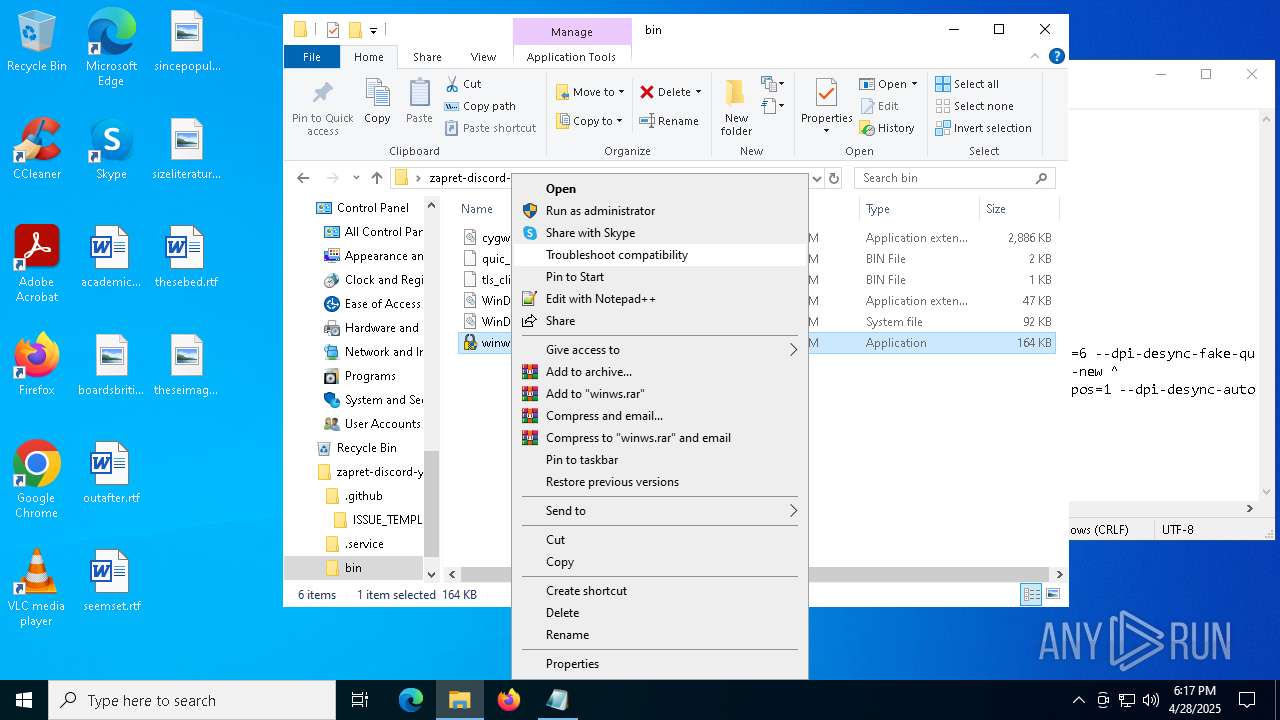Viewport: 1280px width, 720px height.
Task: Click Pin to Quick access ribbon icon
Action: click(x=322, y=107)
